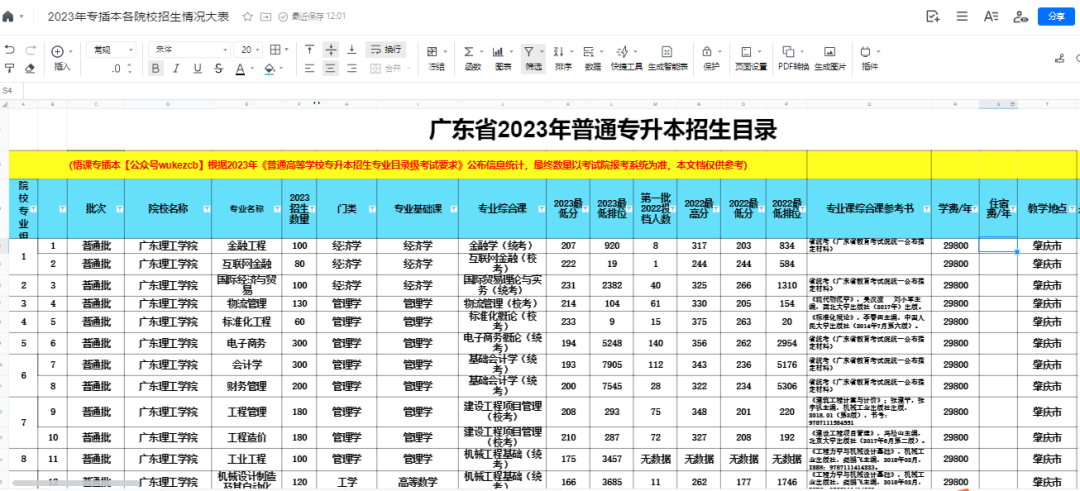Open 数据 data tool
Screen dimensions: 1080x491
pos(592,59)
